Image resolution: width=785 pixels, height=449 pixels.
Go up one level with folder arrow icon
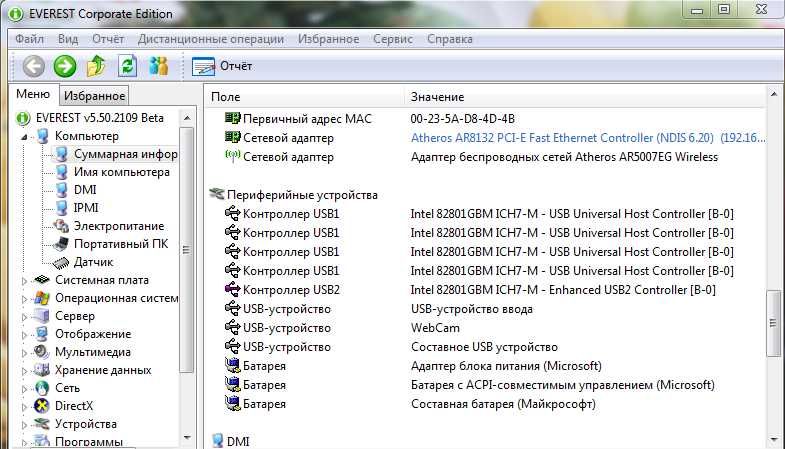tap(96, 66)
